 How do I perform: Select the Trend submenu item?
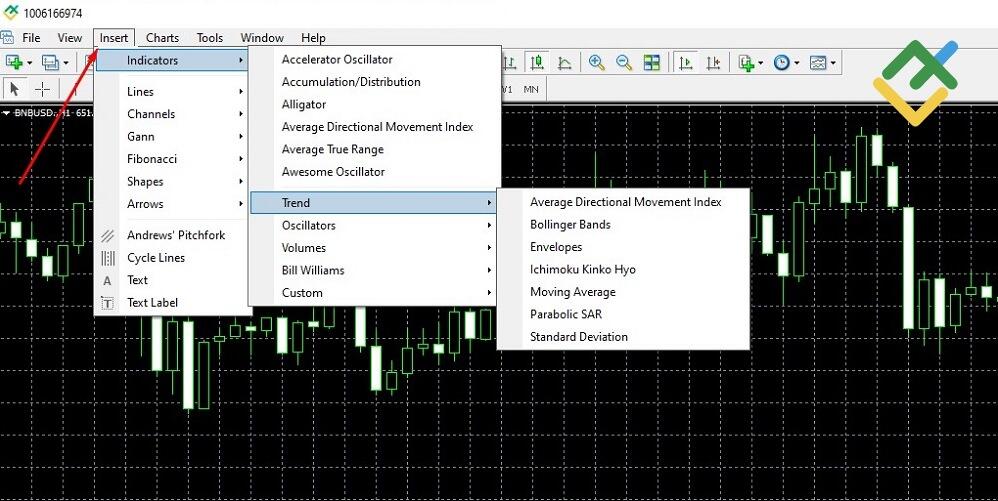click(x=374, y=203)
